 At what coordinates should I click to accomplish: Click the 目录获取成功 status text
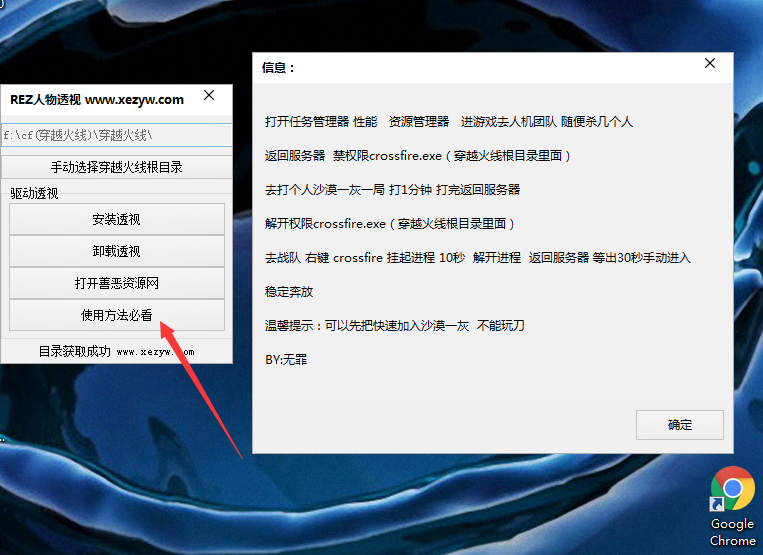point(75,352)
